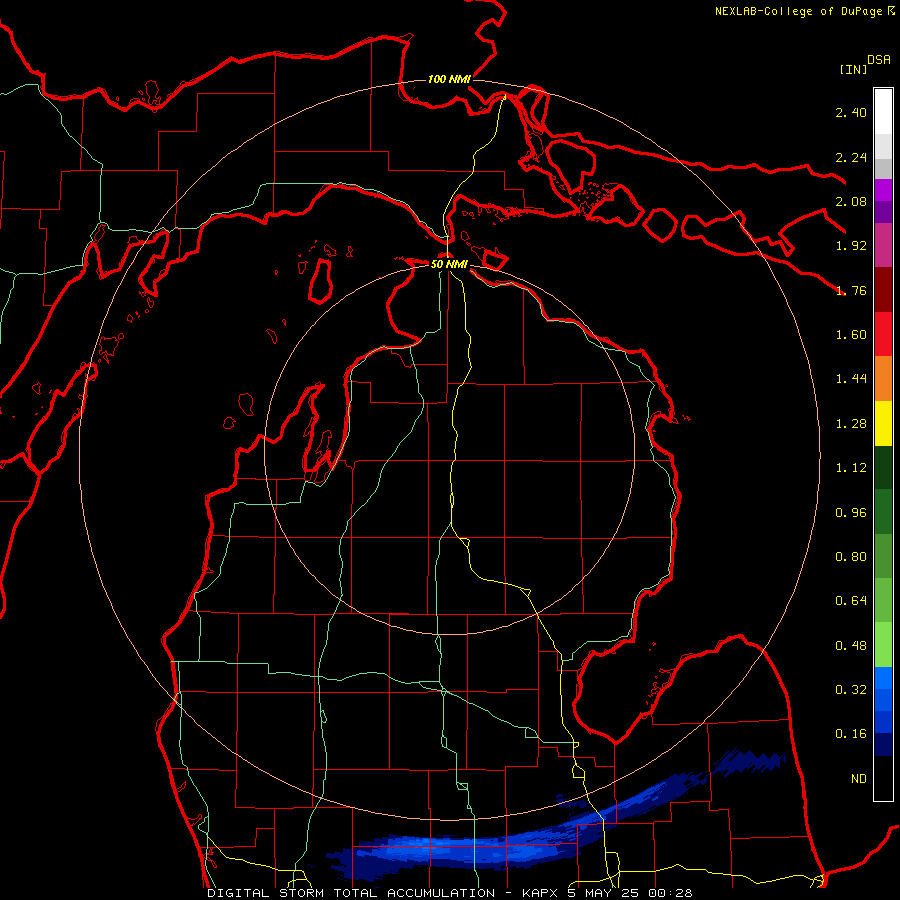Click the 100 NMI range ring label
Image resolution: width=900 pixels, height=900 pixels.
point(449,79)
